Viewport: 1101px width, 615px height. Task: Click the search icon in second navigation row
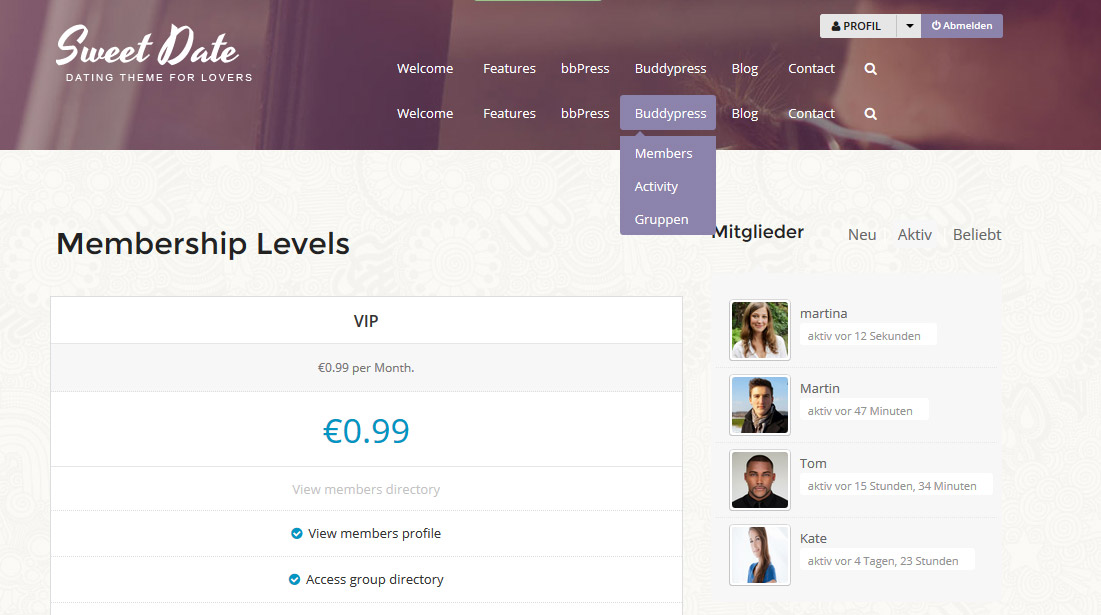(870, 114)
